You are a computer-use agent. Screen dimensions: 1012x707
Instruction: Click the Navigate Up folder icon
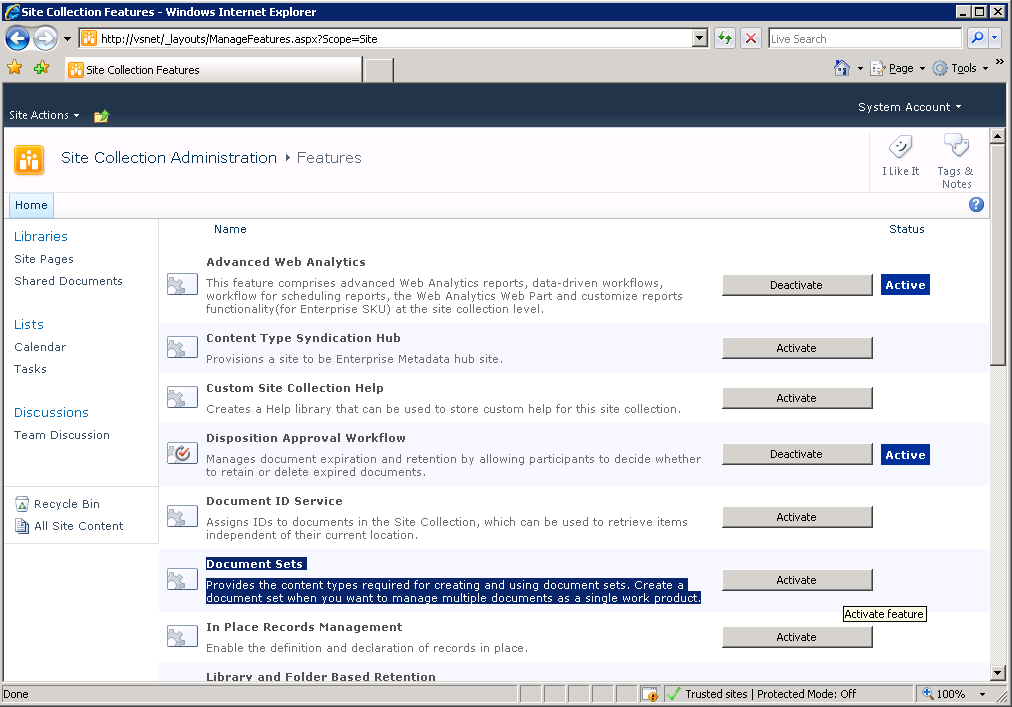pos(101,116)
